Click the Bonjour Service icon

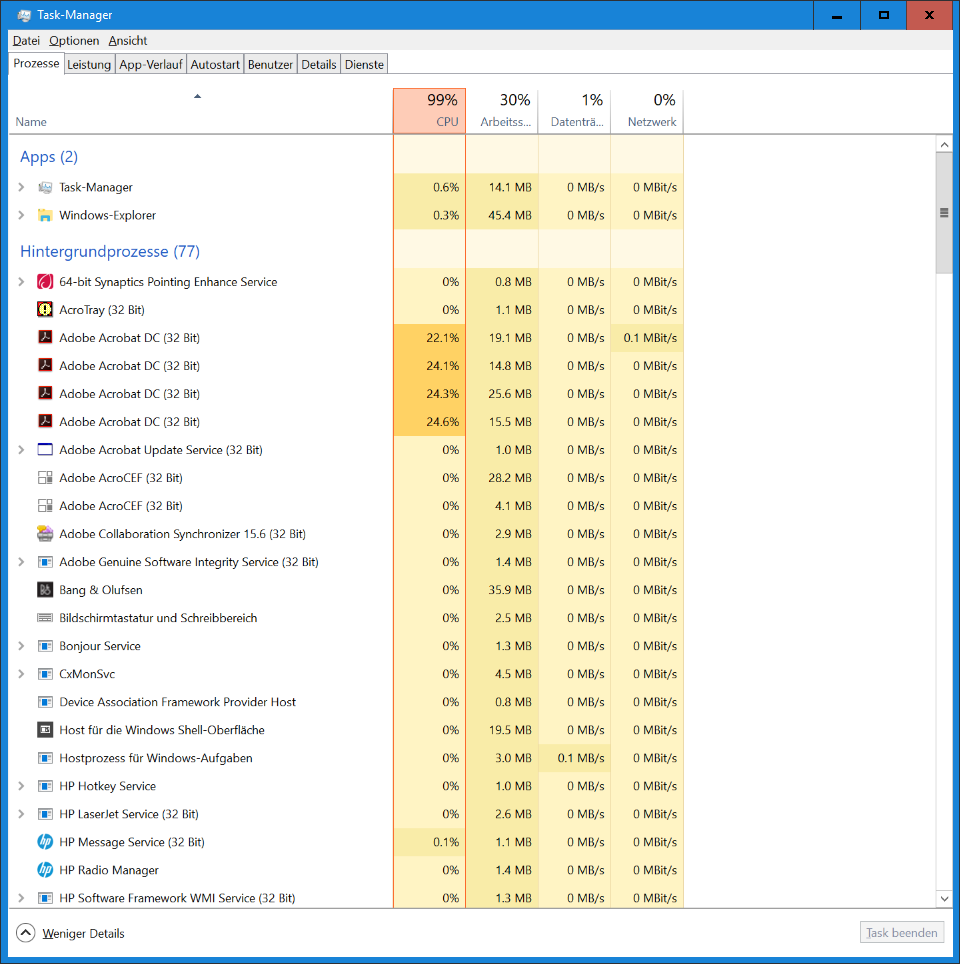(x=45, y=646)
